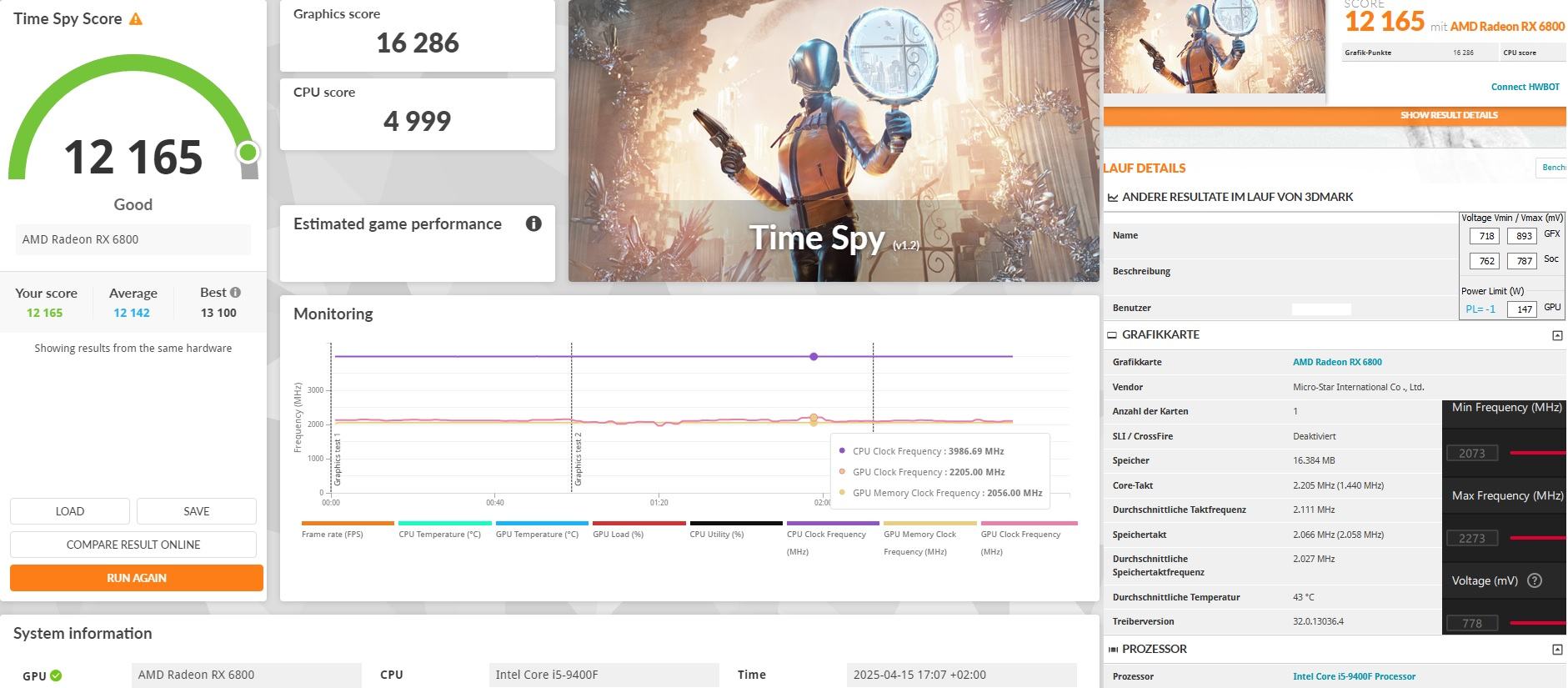
Task: Click the Durchschnittliche Temperatur value 43 °C
Action: point(1304,597)
